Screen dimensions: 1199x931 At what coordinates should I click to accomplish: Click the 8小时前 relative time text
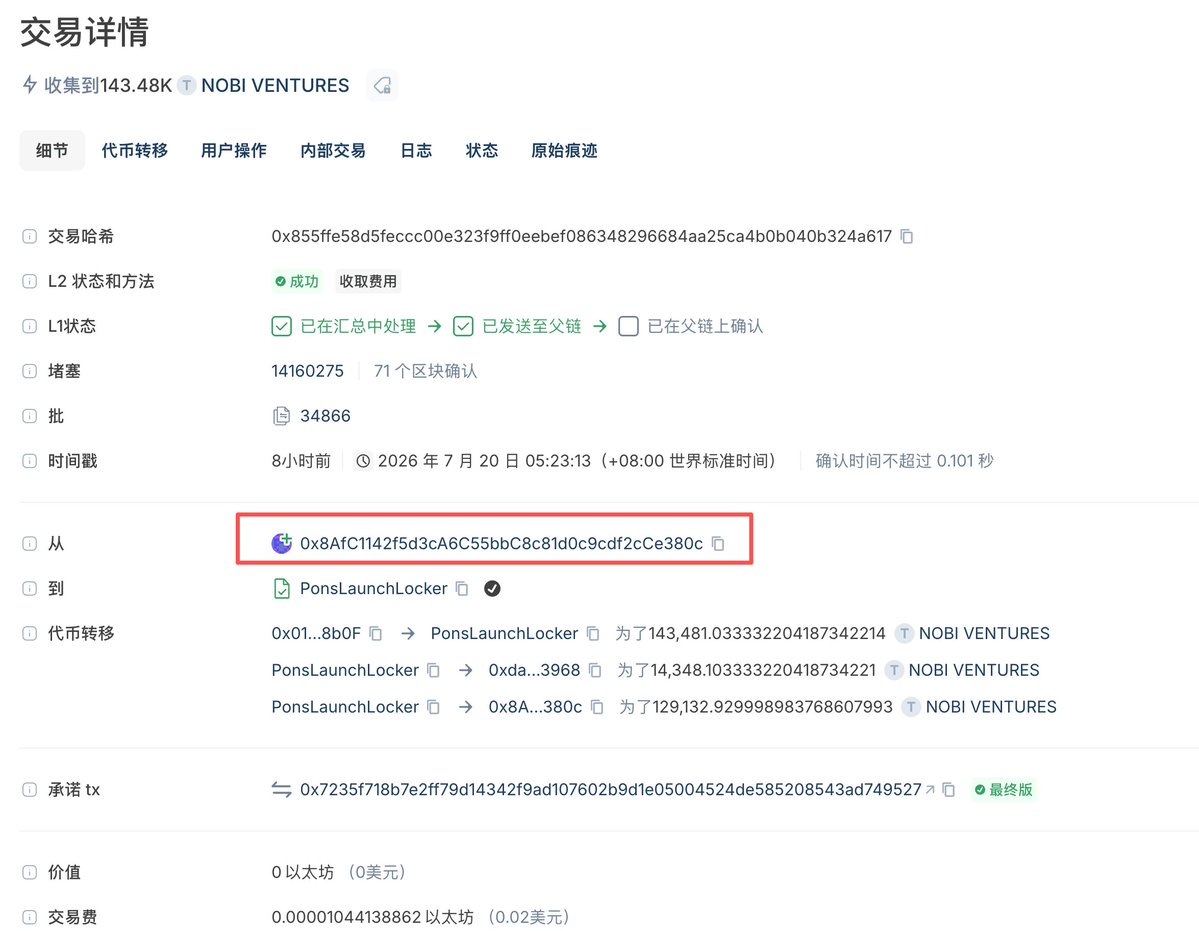[301, 461]
